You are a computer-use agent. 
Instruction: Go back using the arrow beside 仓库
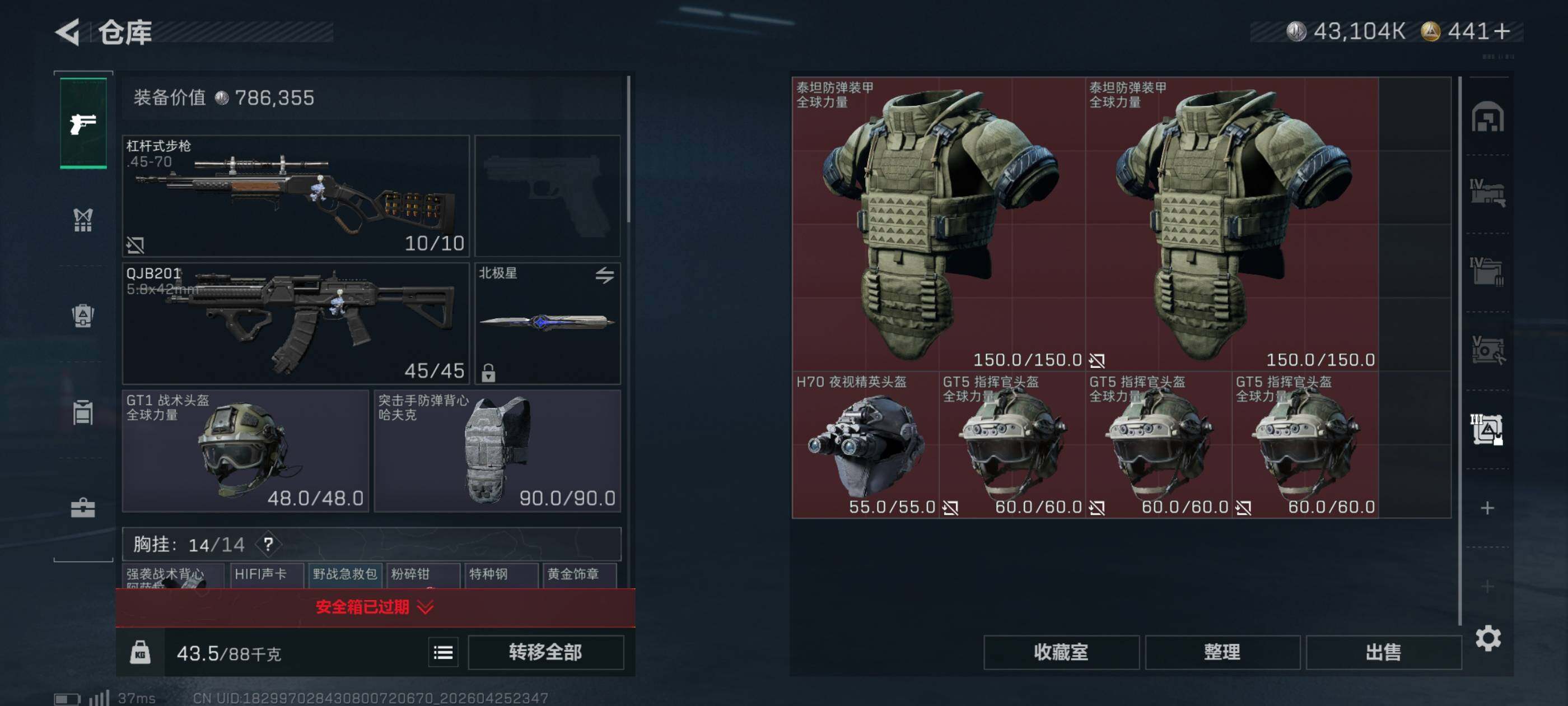tap(68, 32)
